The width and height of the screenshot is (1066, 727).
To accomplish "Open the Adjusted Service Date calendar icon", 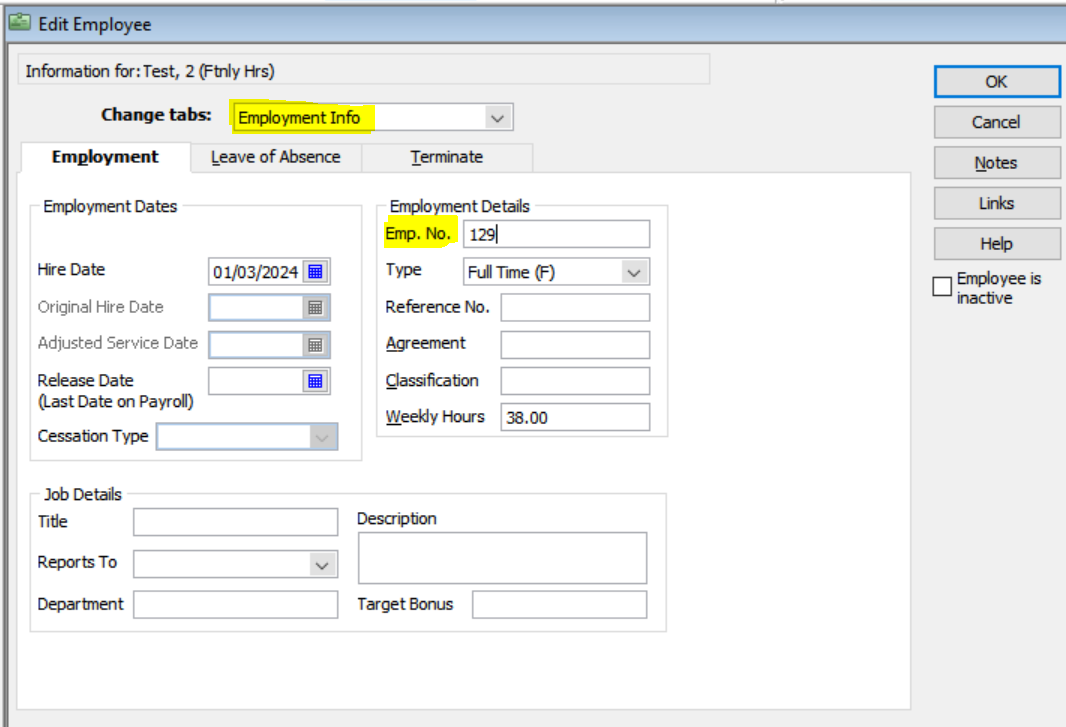I will point(315,345).
